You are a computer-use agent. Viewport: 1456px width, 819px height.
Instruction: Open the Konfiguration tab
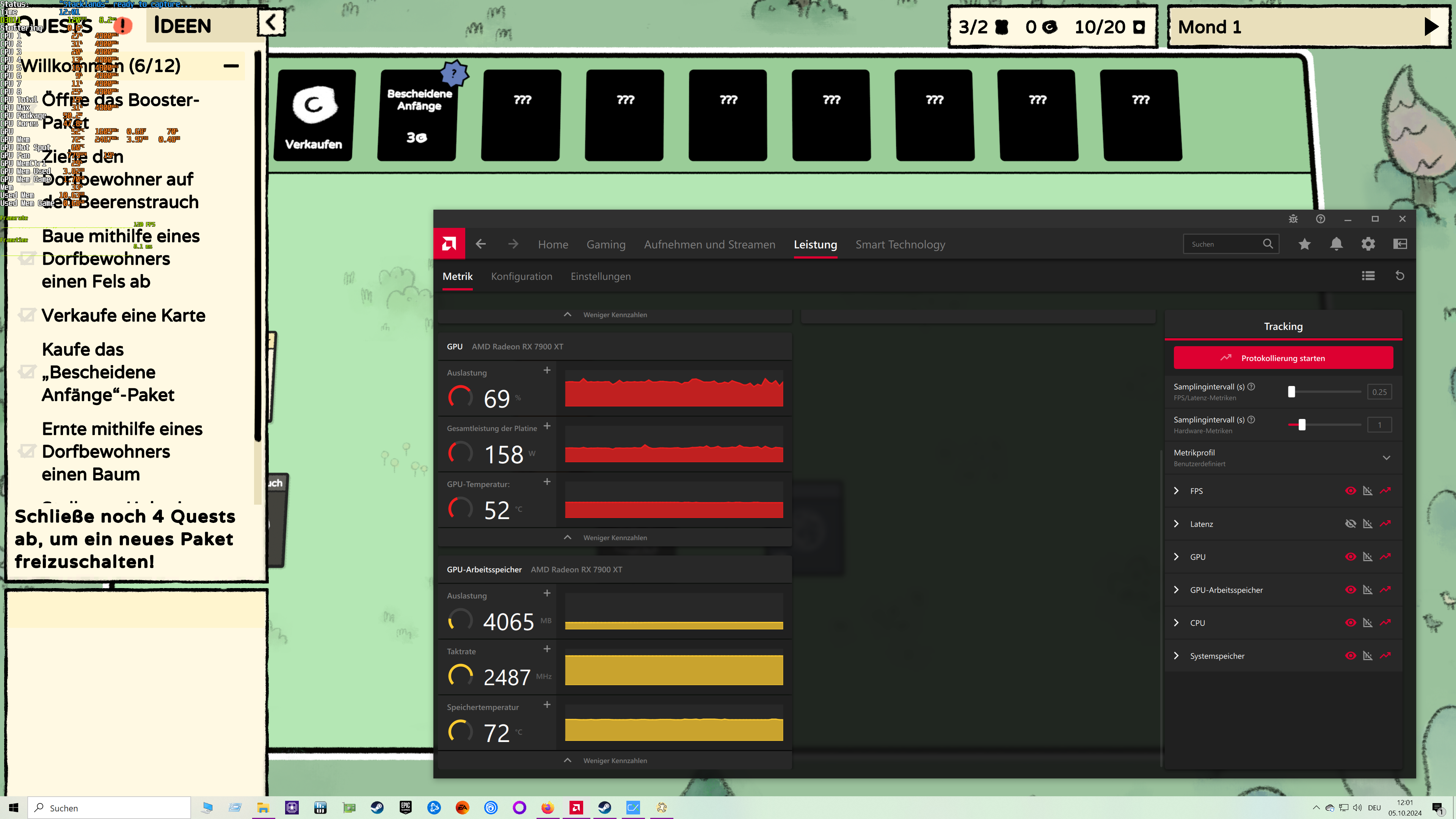[522, 276]
